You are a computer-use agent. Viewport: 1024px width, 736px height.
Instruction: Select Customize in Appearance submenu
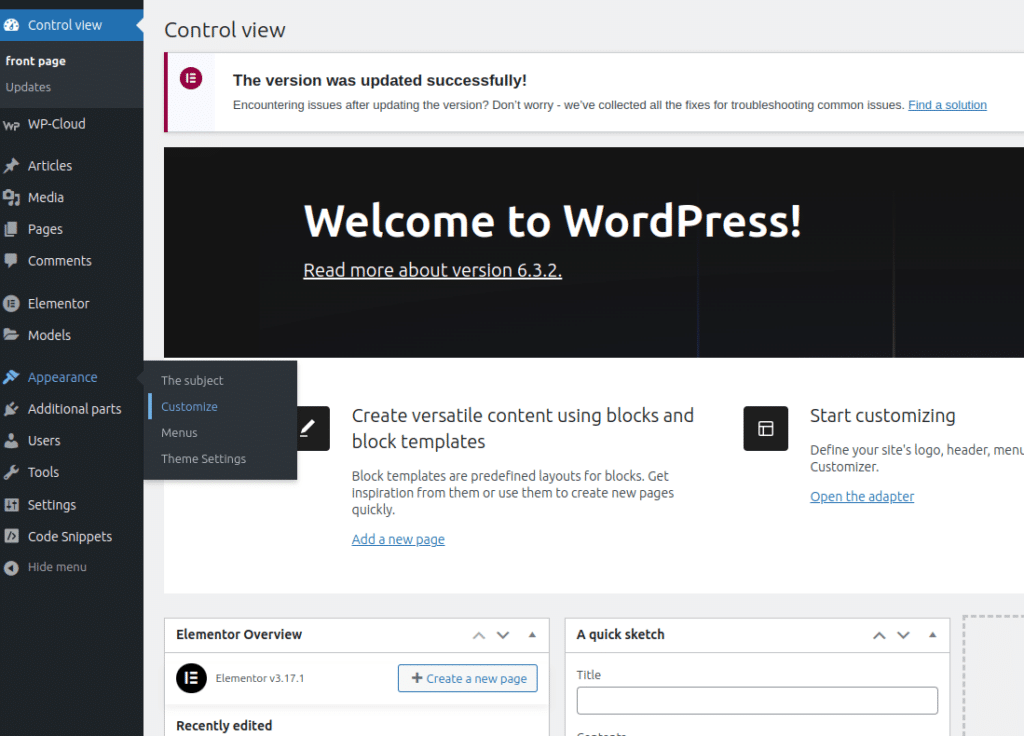(189, 407)
